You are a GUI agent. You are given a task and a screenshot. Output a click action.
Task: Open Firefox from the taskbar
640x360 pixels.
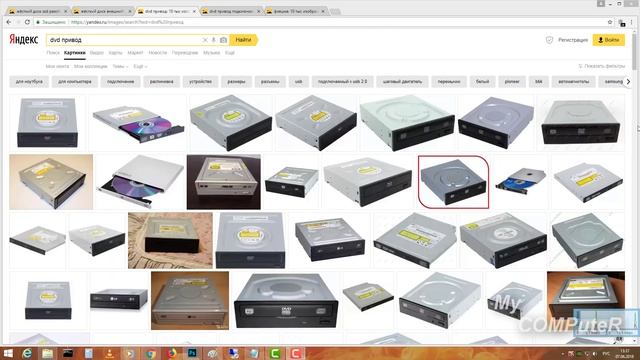tap(171, 353)
